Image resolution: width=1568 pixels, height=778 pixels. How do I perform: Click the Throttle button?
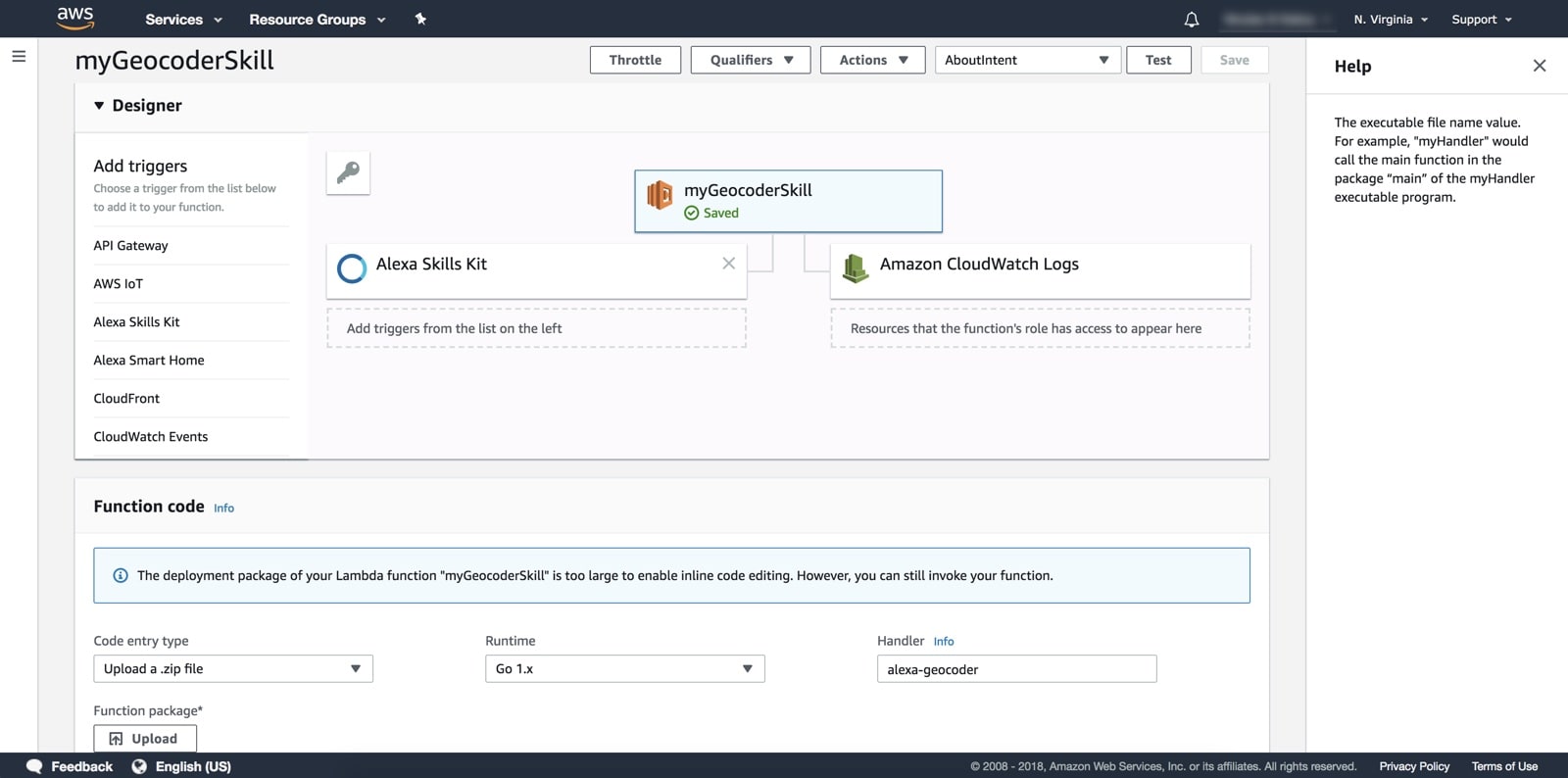635,60
